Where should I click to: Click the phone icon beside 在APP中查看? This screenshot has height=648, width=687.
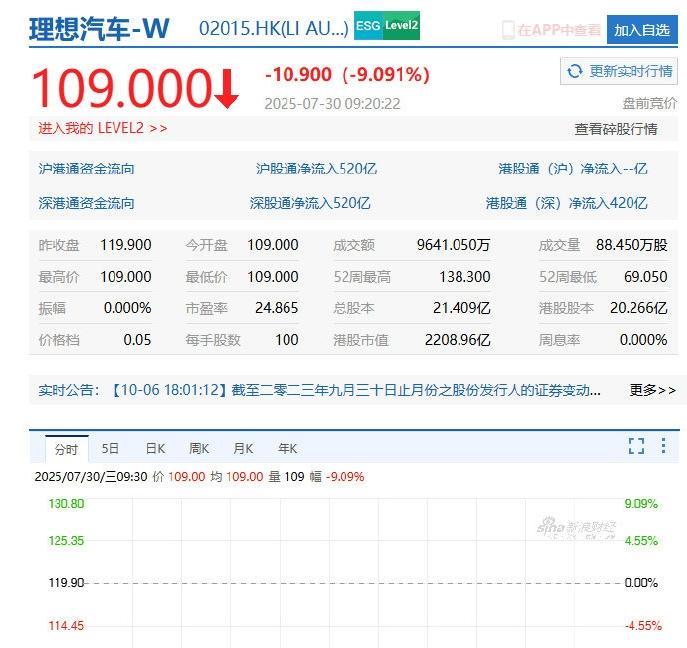[508, 30]
